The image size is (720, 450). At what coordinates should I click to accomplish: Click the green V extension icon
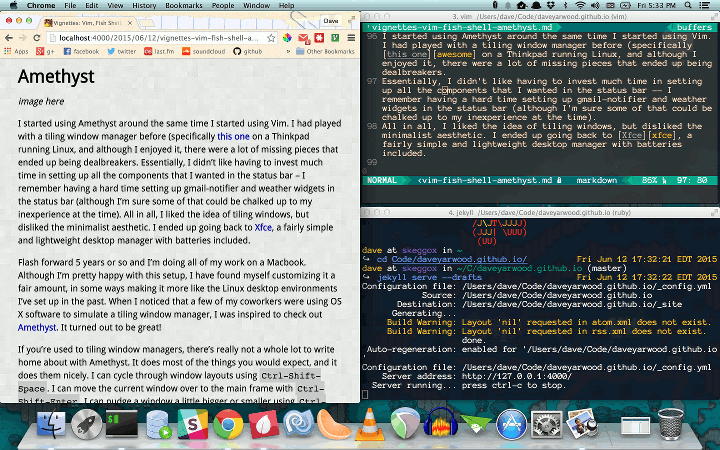tap(335, 38)
